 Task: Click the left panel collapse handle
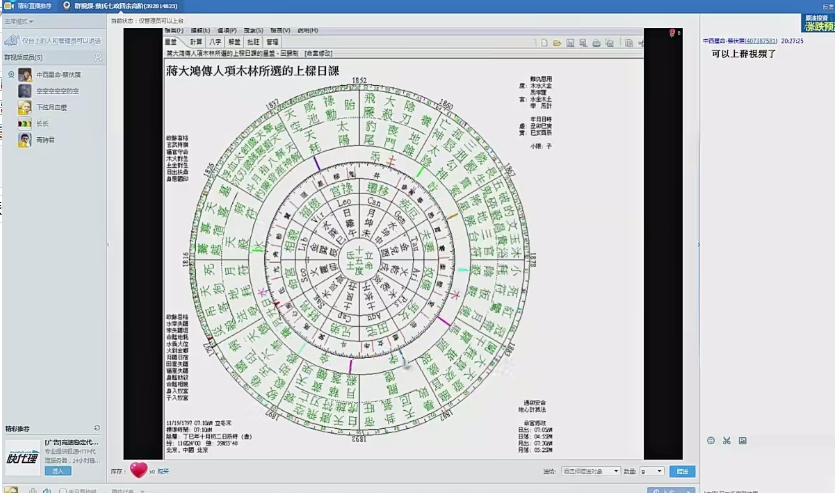108,244
